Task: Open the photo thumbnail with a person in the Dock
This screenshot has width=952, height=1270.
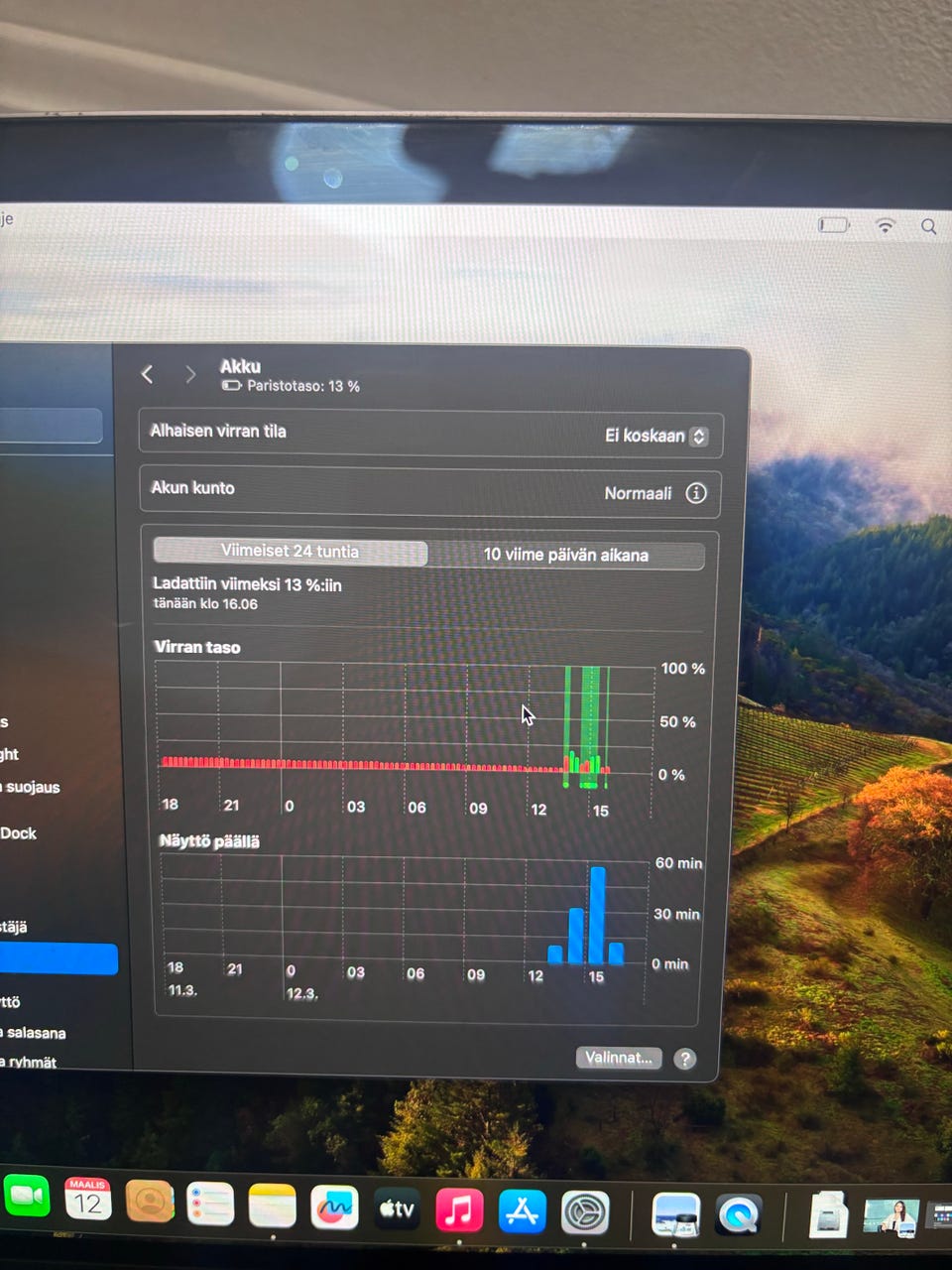Action: pyautogui.click(x=890, y=1217)
